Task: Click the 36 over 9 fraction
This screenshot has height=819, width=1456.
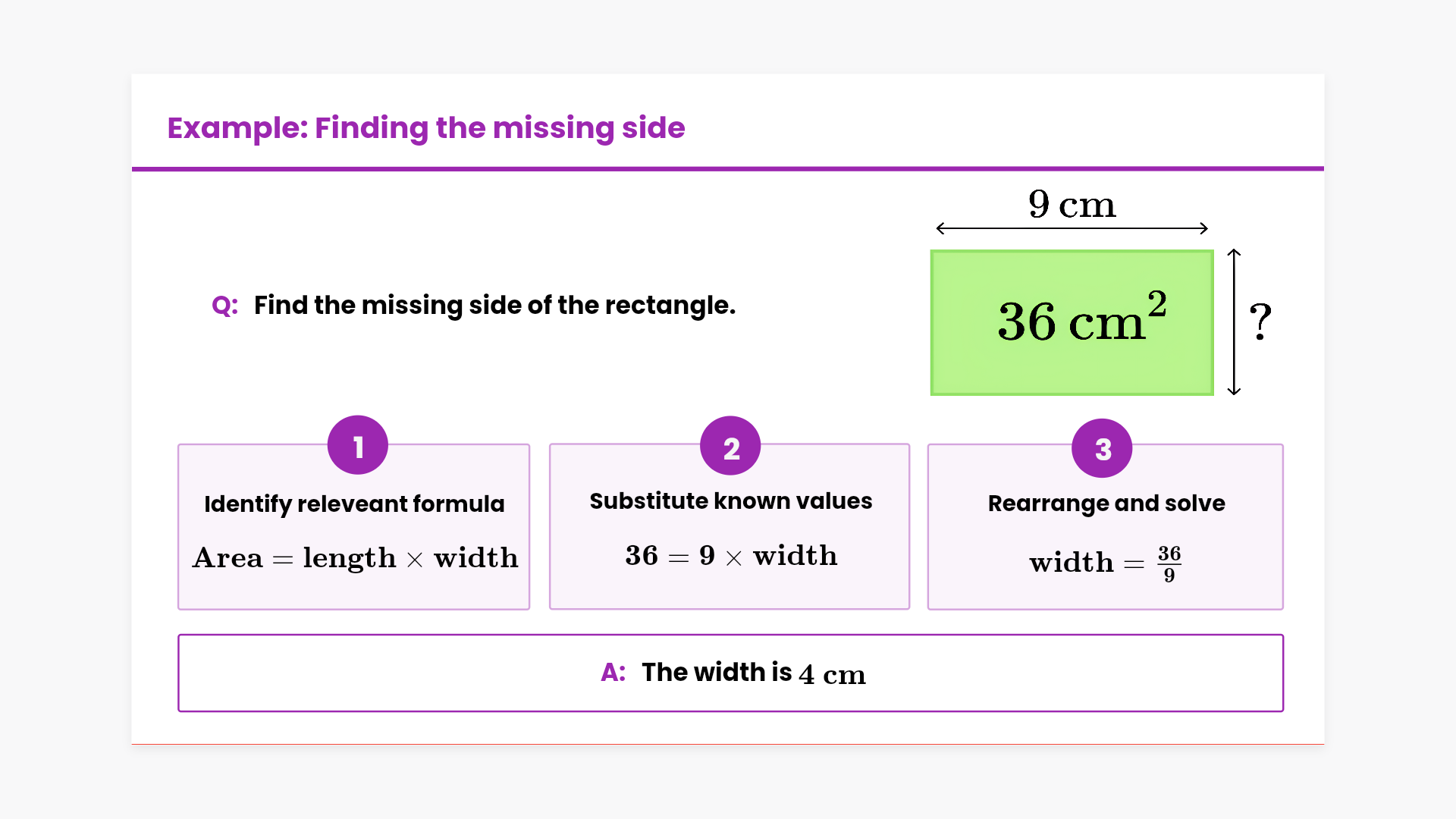Action: pos(1169,563)
